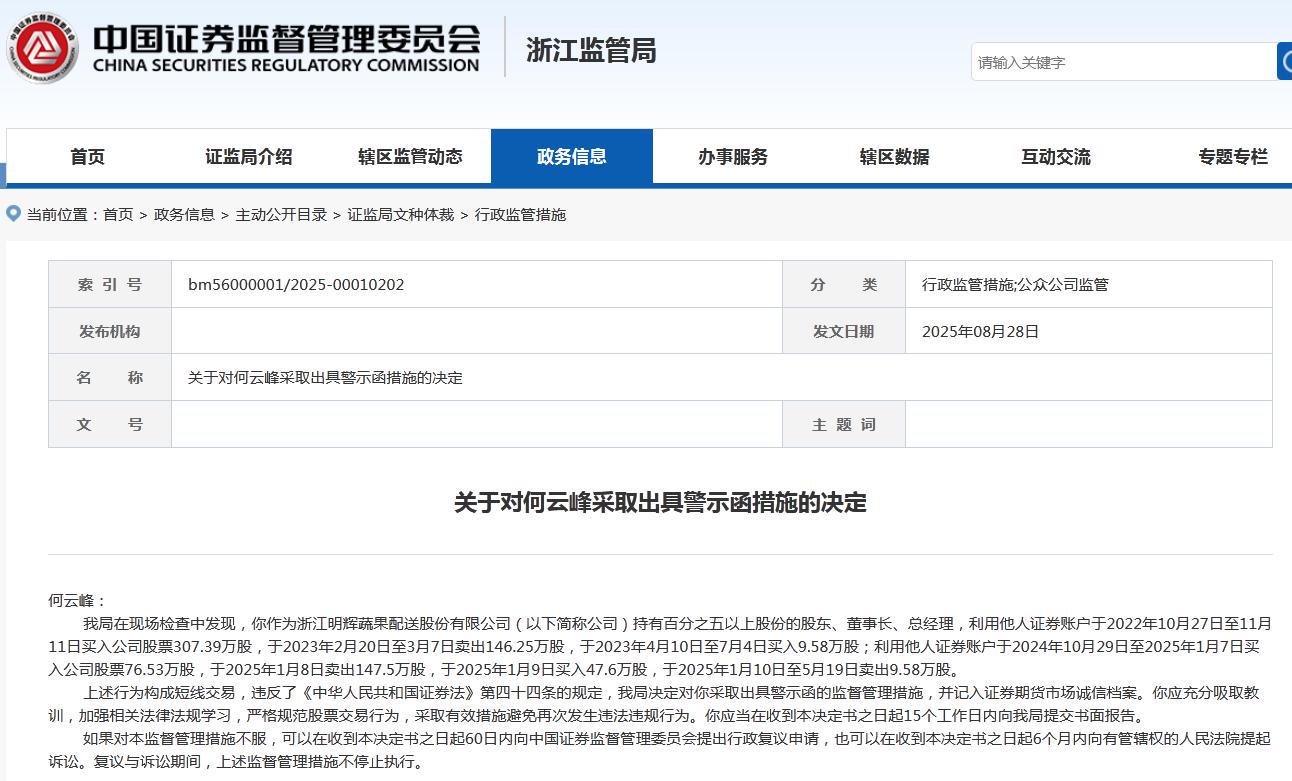Focus the 请输入关键字 search field

click(1123, 62)
